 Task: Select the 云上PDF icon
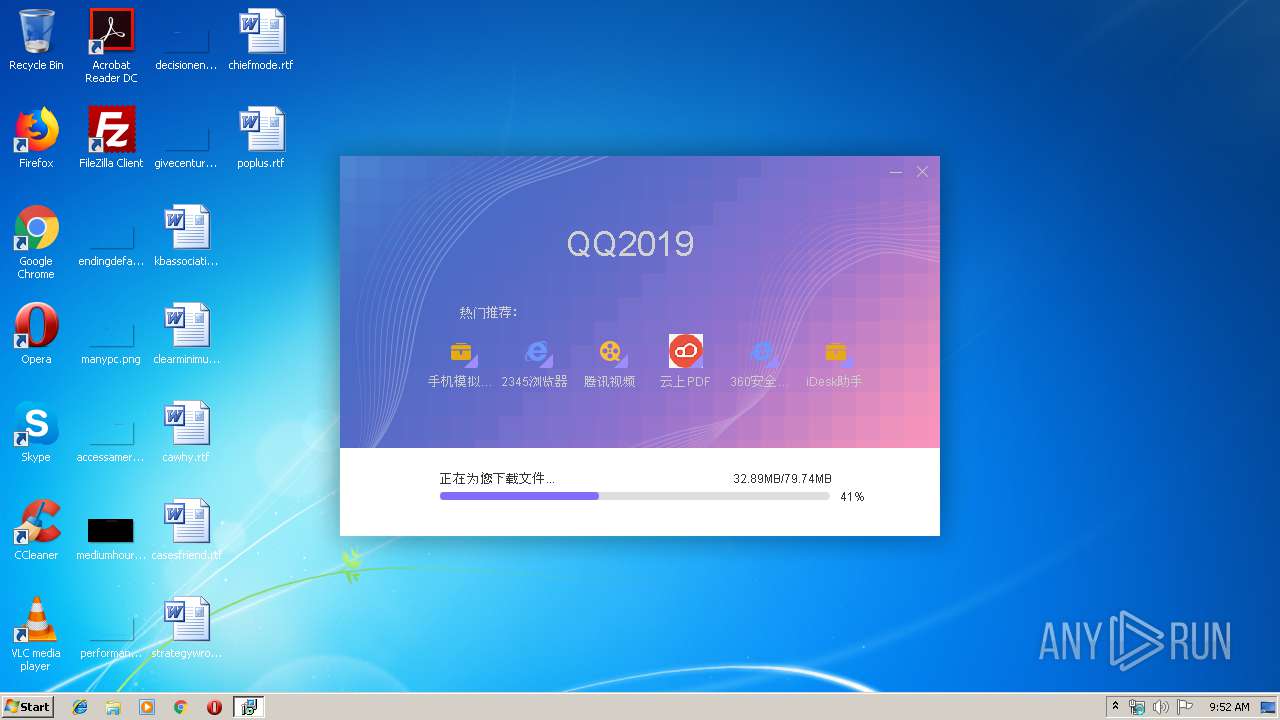click(686, 351)
